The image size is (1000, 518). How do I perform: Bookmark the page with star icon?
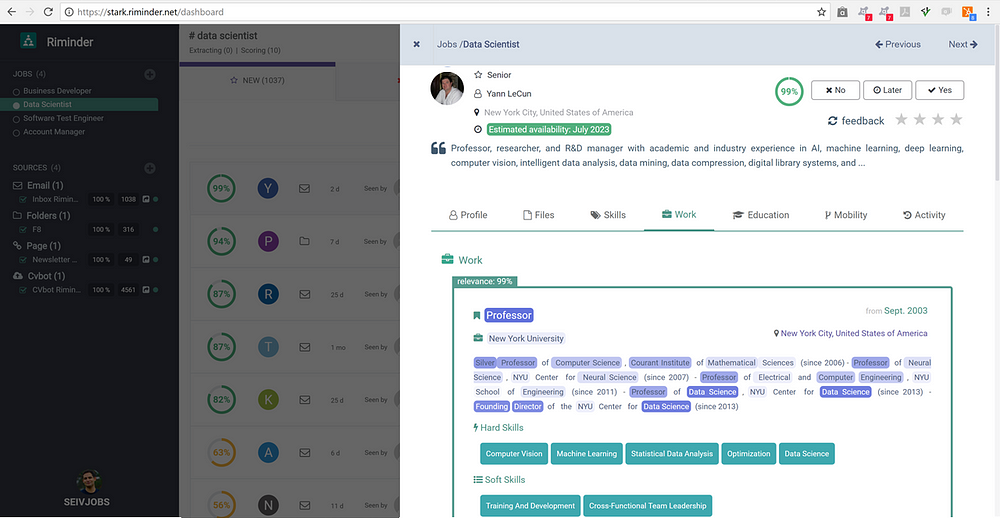(x=821, y=11)
